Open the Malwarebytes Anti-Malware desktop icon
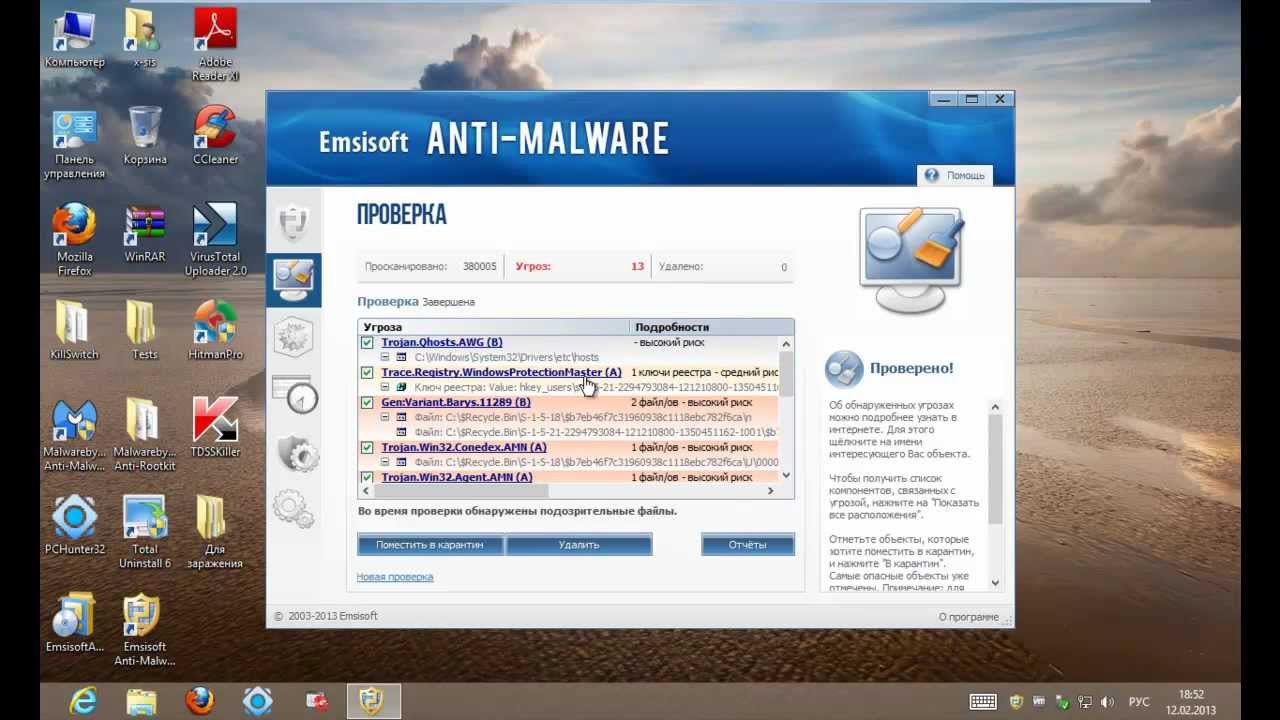 (75, 435)
